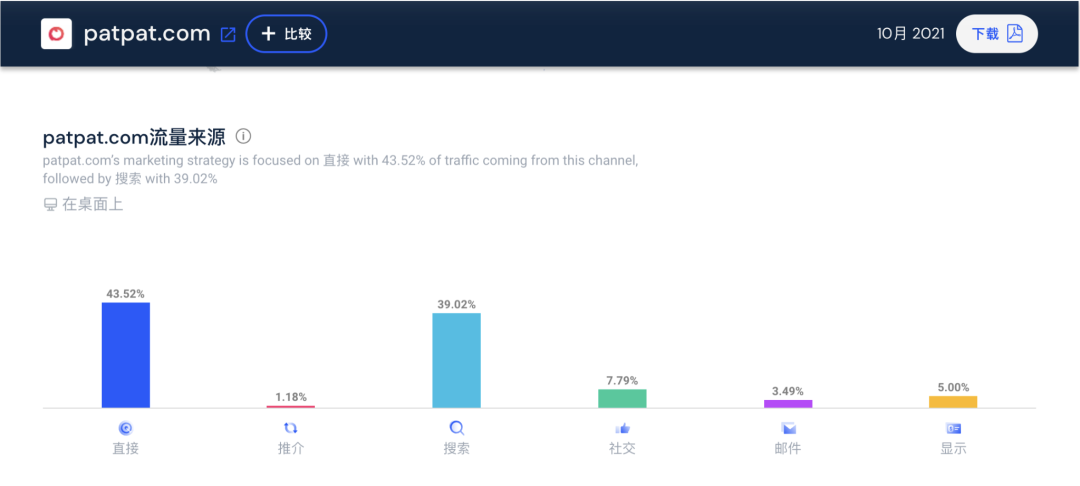
Task: Open patpat.com via external link icon
Action: [x=228, y=34]
